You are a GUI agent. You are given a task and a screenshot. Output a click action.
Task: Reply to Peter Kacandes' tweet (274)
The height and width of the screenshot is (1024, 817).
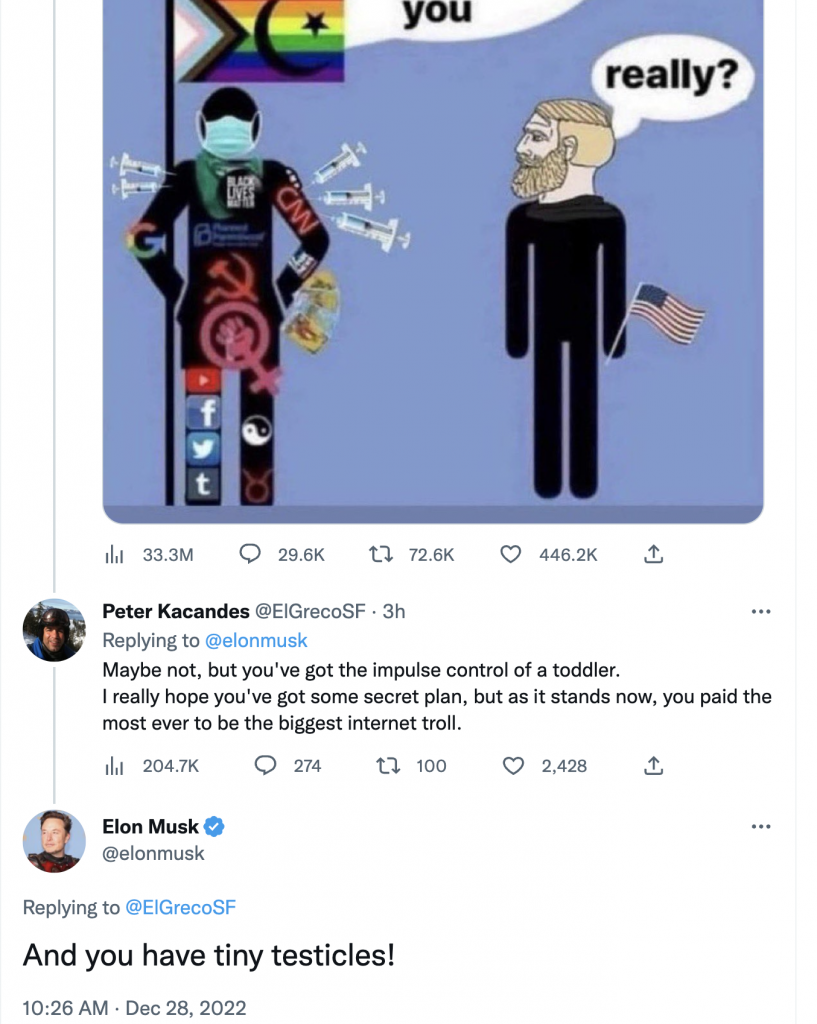266,766
